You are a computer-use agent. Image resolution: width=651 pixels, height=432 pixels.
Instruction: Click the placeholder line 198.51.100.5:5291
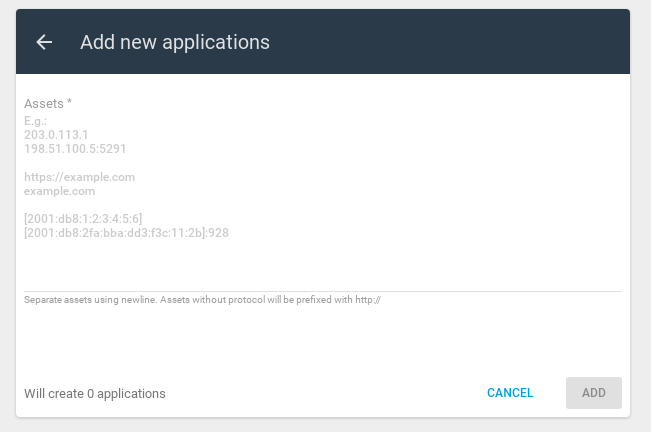point(75,149)
